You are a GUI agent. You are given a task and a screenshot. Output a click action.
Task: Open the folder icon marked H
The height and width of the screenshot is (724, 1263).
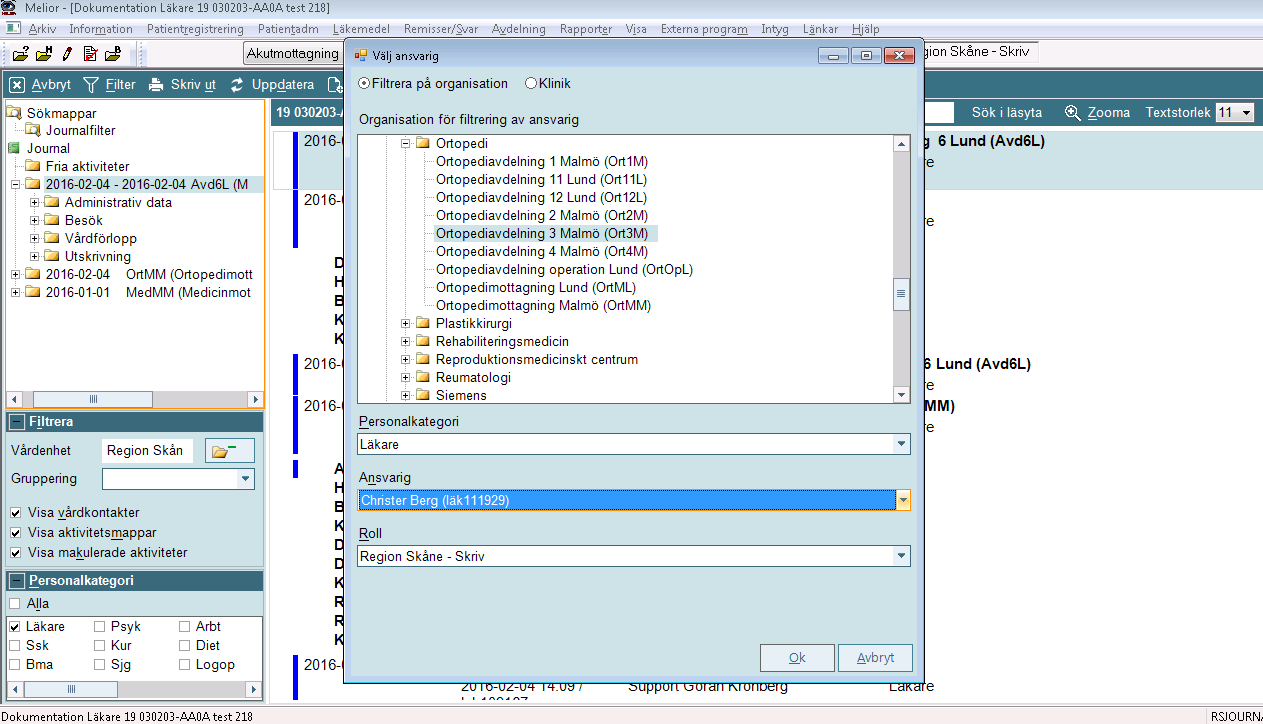[x=44, y=53]
